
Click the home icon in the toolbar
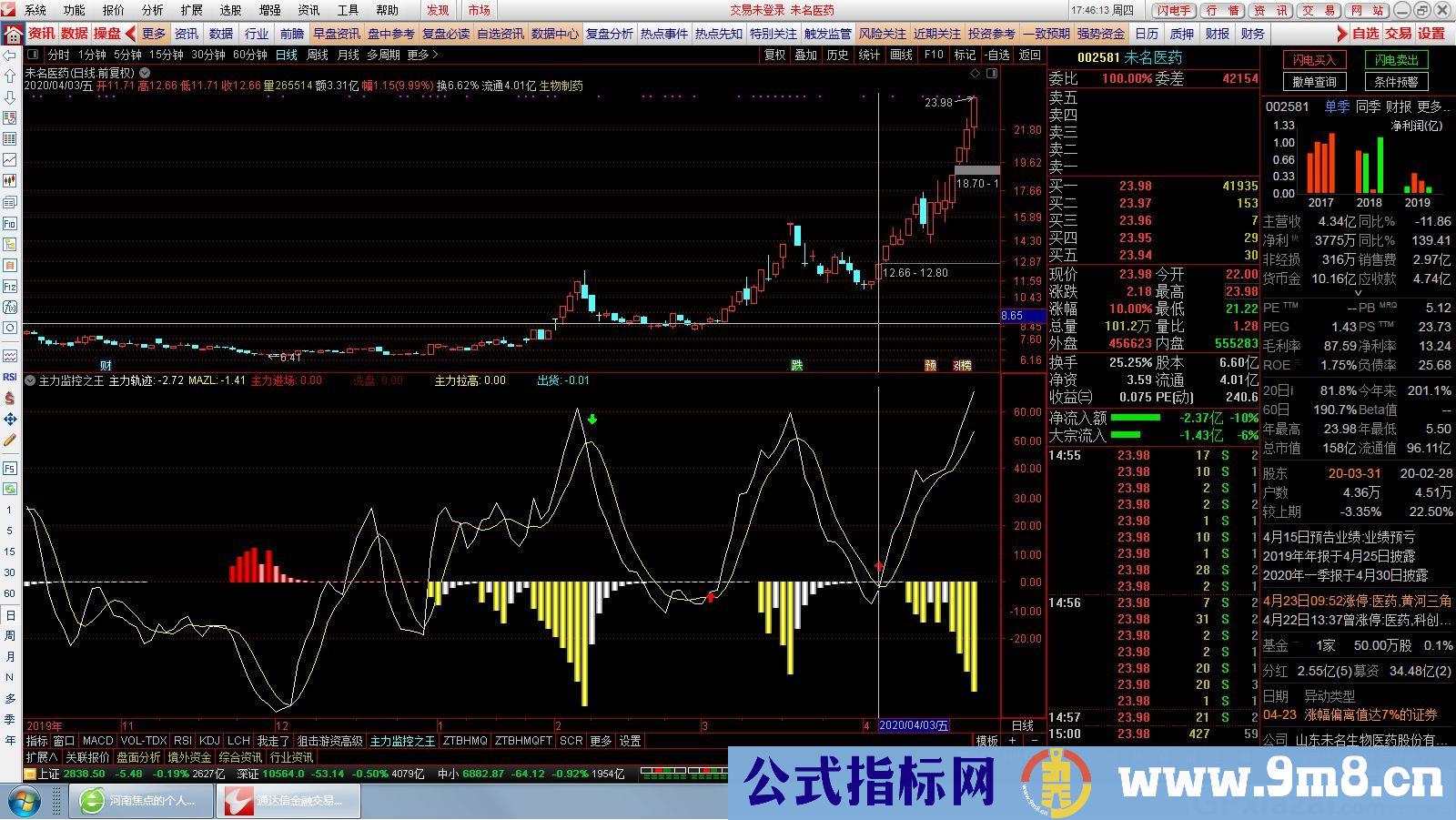pos(13,35)
